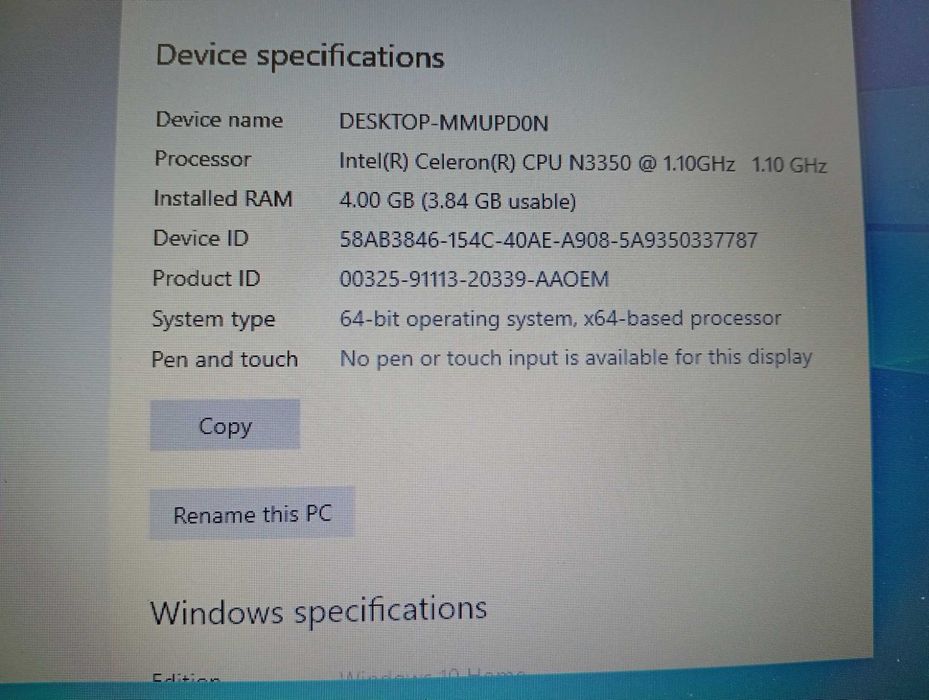Click the Installed RAM label
The width and height of the screenshot is (929, 700).
point(223,199)
